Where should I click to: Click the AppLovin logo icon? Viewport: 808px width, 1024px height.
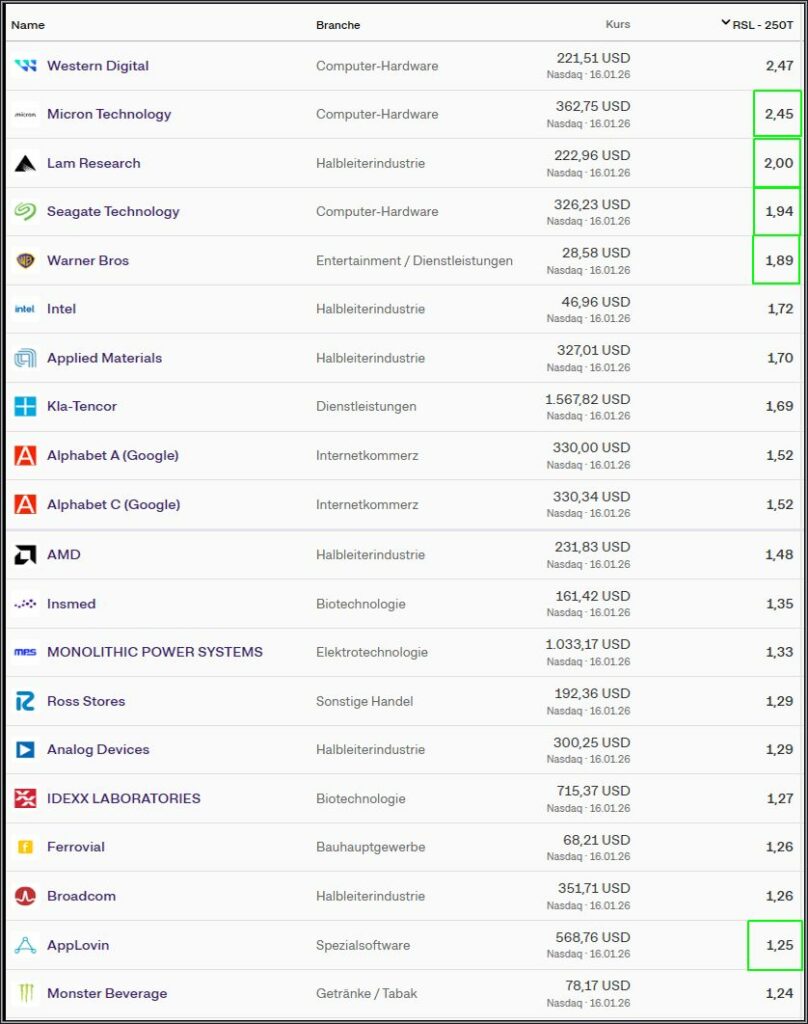tap(25, 946)
